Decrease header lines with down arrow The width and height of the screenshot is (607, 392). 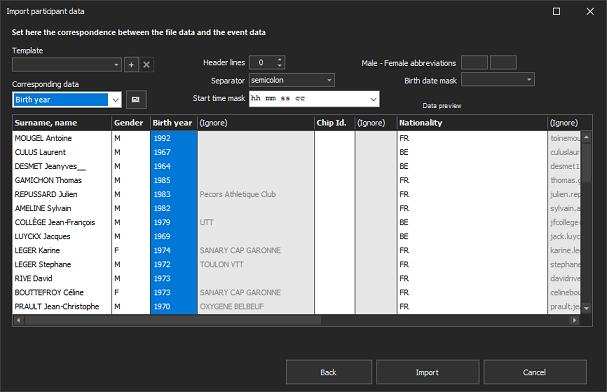279,66
